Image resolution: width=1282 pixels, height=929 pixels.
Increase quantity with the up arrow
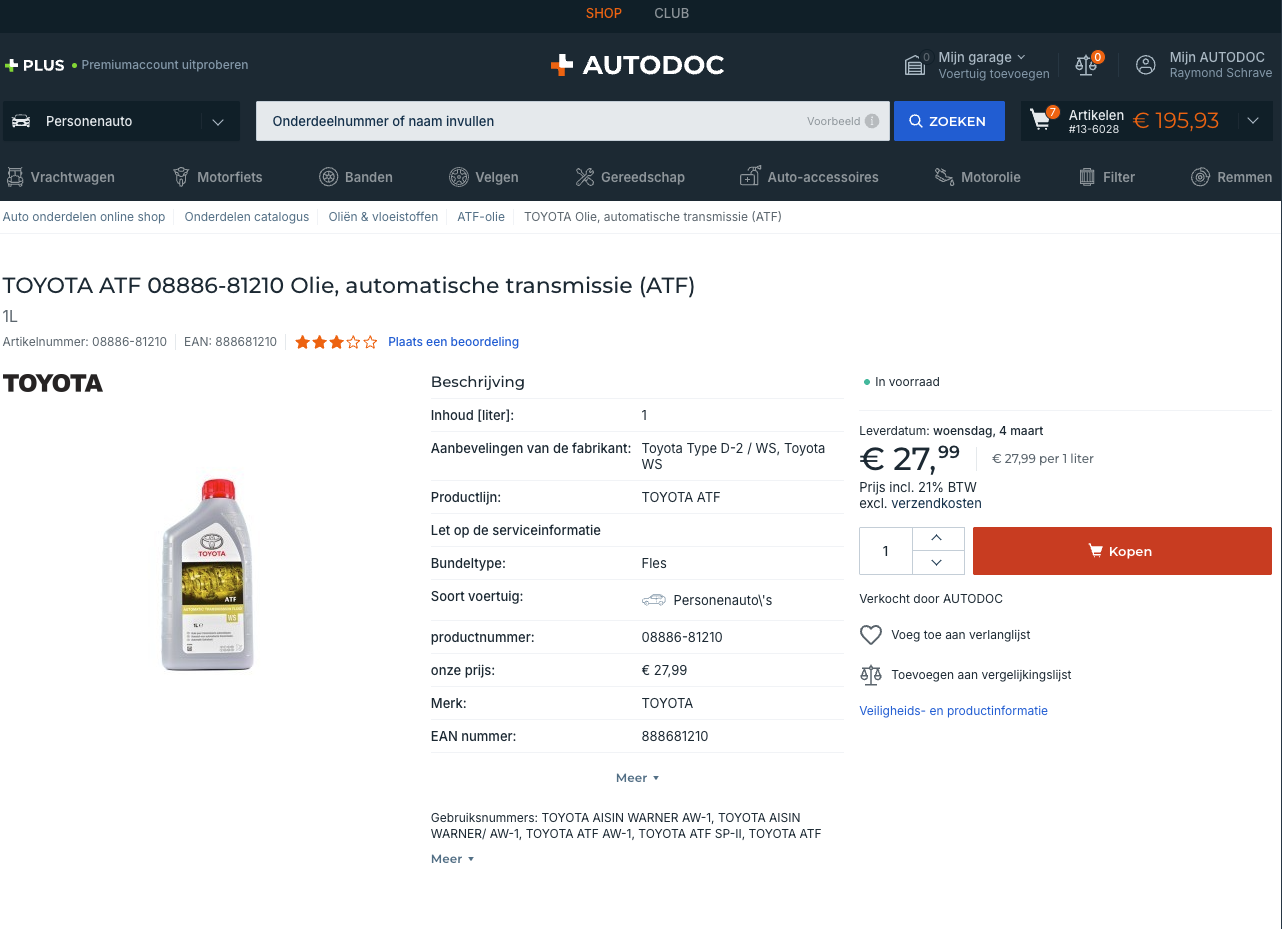click(x=936, y=538)
